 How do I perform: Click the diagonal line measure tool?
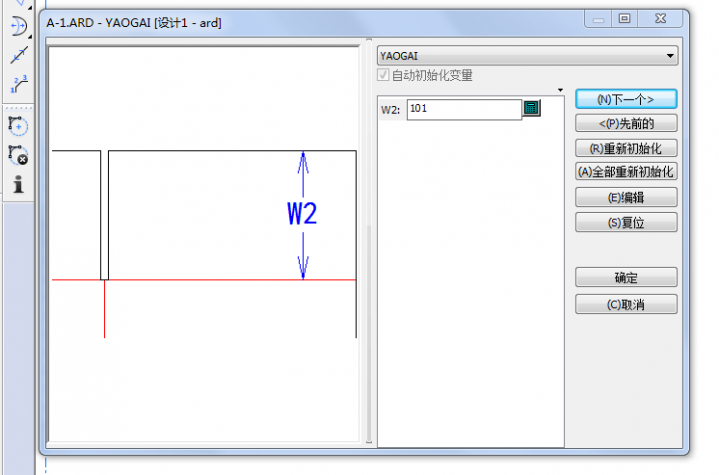[18, 55]
